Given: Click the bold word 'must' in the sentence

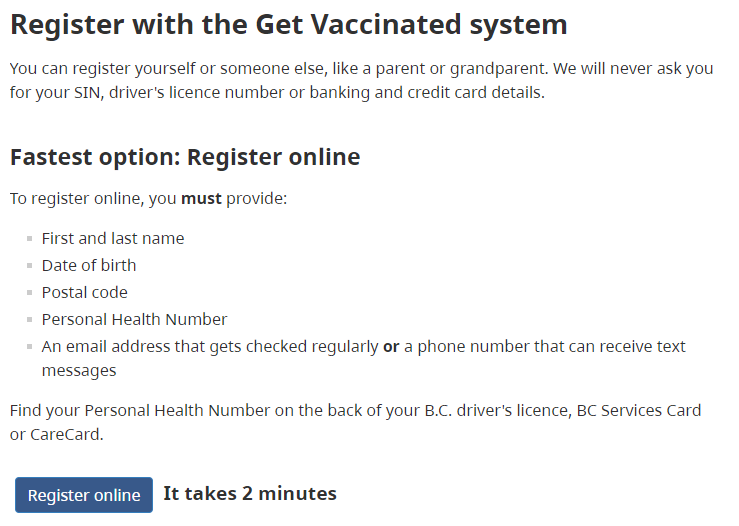Looking at the screenshot, I should pos(201,198).
